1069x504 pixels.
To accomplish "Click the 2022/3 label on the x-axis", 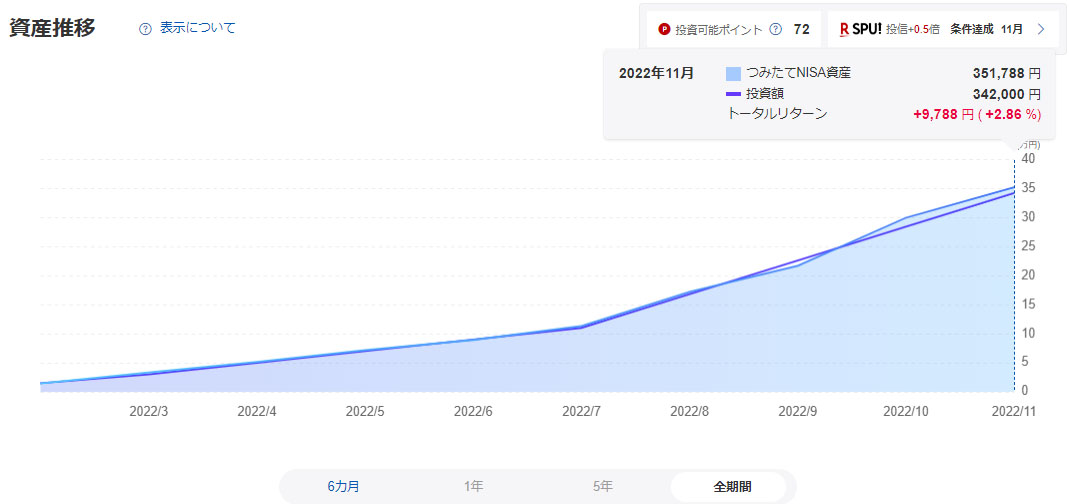I will pos(148,411).
